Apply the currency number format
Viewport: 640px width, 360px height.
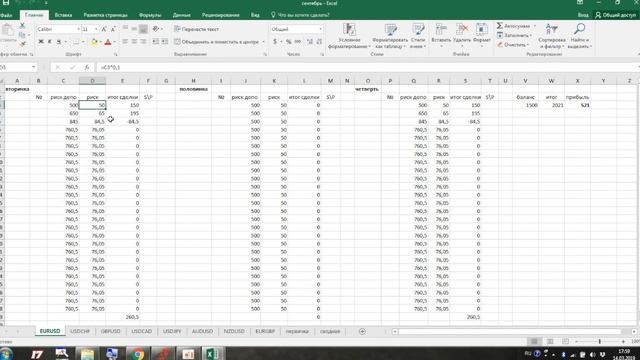click(x=275, y=42)
